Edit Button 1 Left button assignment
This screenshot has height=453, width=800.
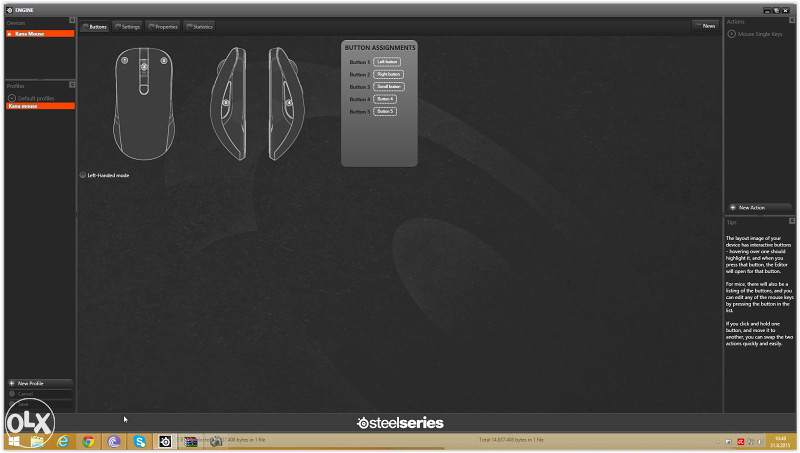click(x=387, y=62)
